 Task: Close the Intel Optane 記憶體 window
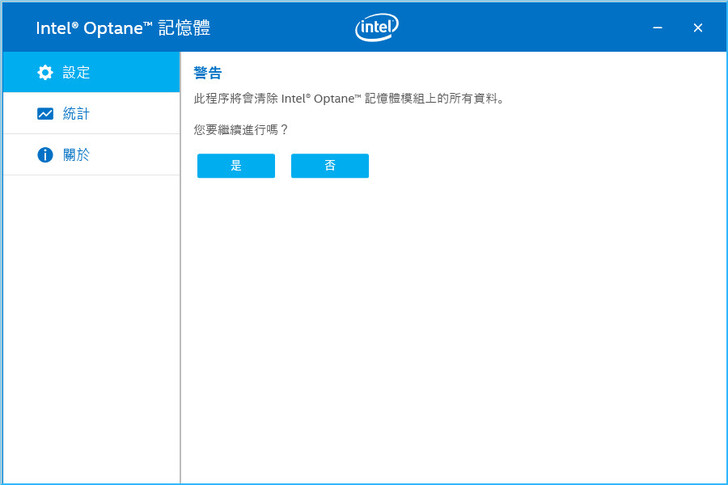pos(698,28)
